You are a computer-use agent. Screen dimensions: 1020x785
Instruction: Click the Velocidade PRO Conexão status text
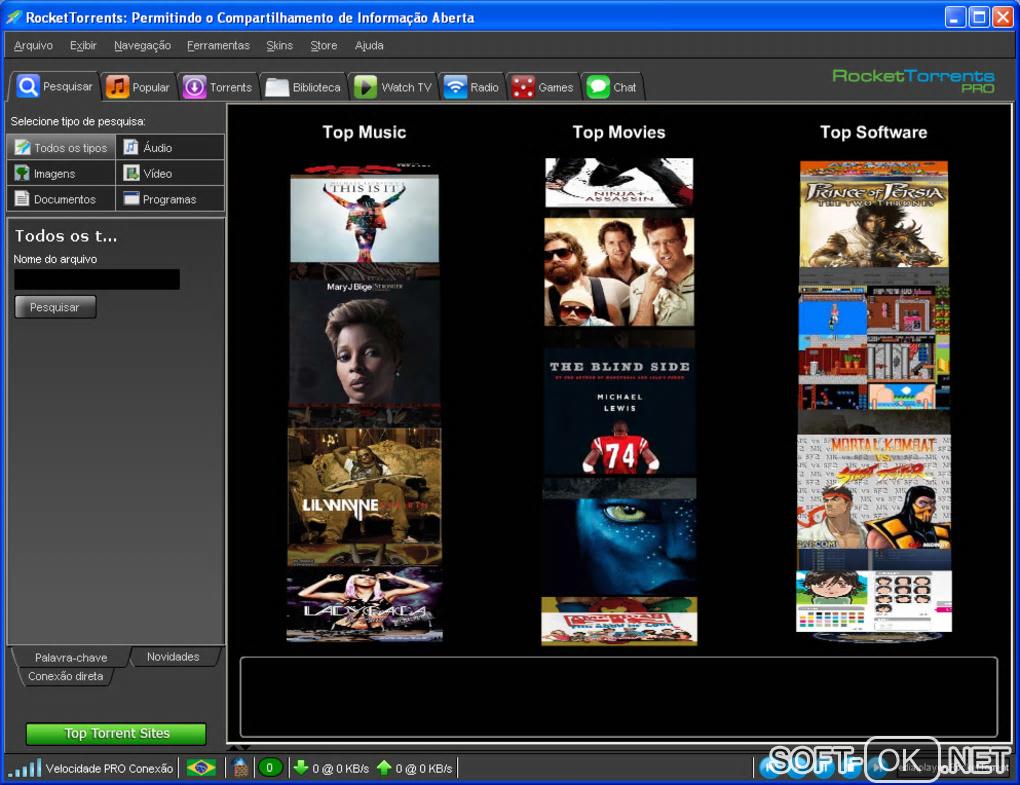pyautogui.click(x=109, y=769)
